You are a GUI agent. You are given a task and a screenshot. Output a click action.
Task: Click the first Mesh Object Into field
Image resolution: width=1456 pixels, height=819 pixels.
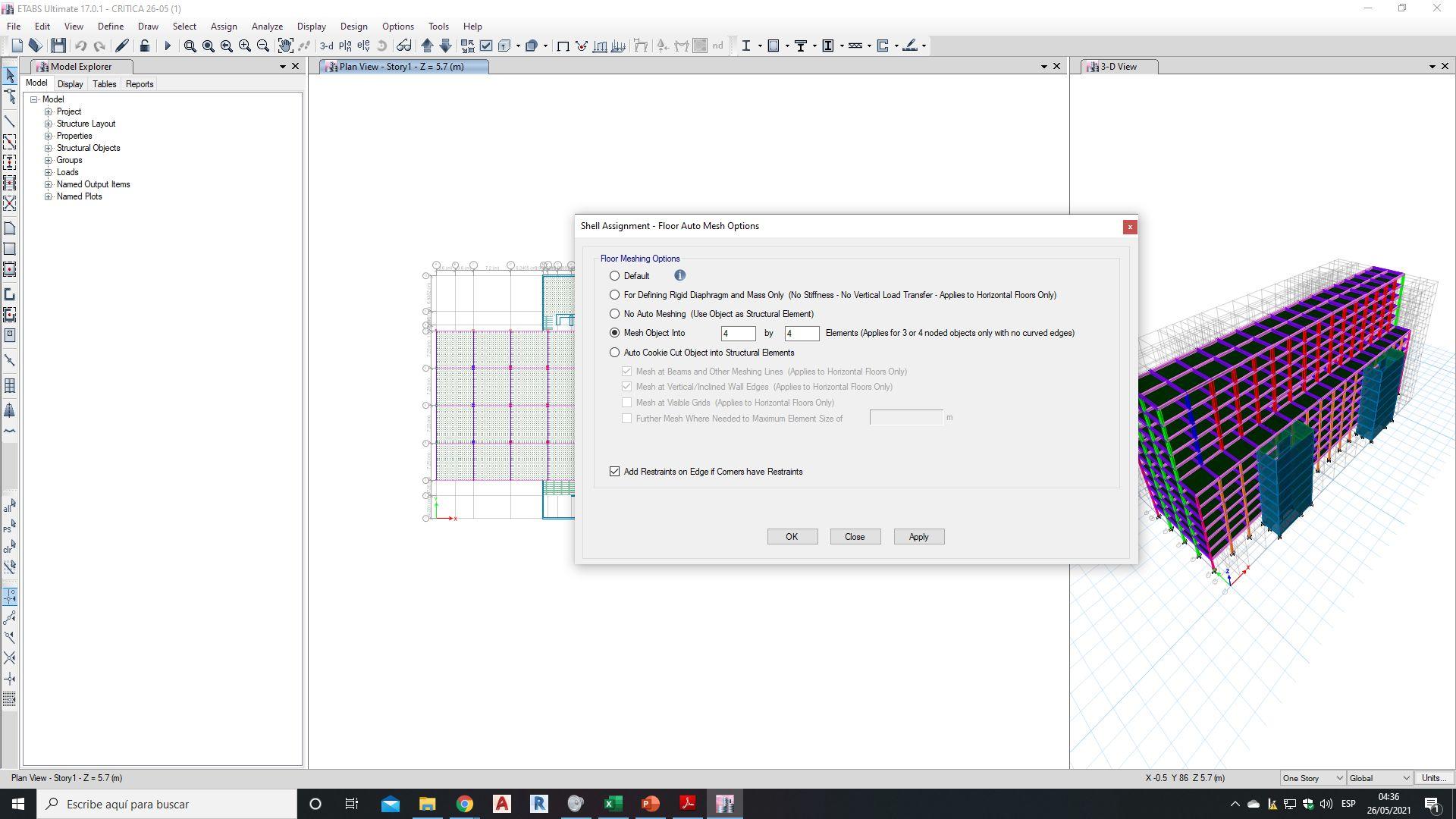tap(737, 334)
